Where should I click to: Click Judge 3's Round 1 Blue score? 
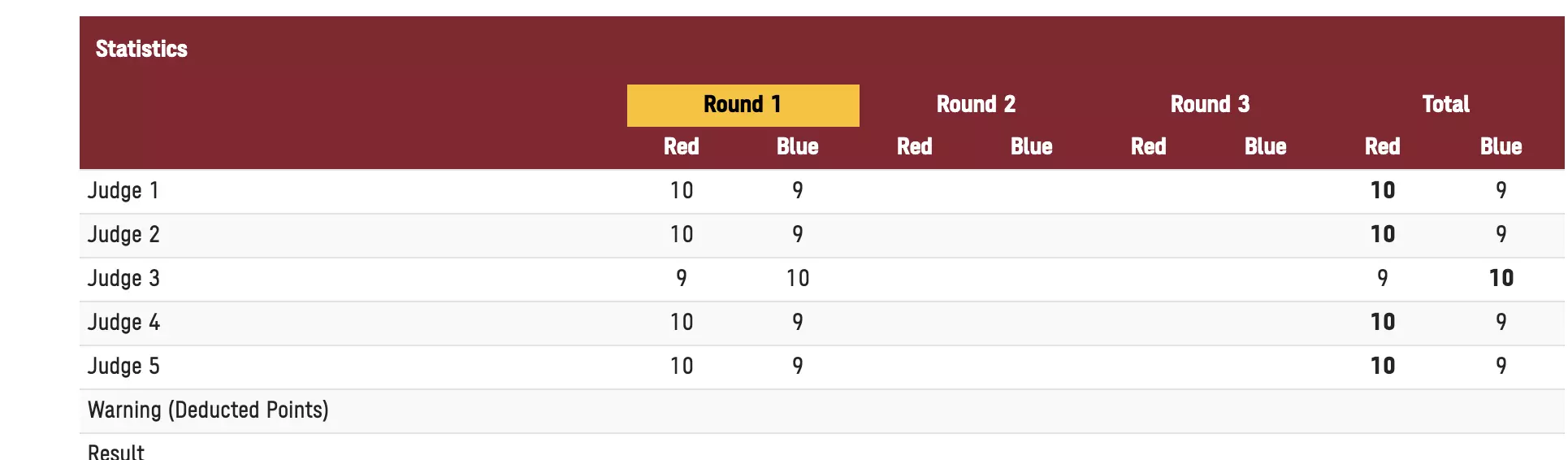[797, 279]
